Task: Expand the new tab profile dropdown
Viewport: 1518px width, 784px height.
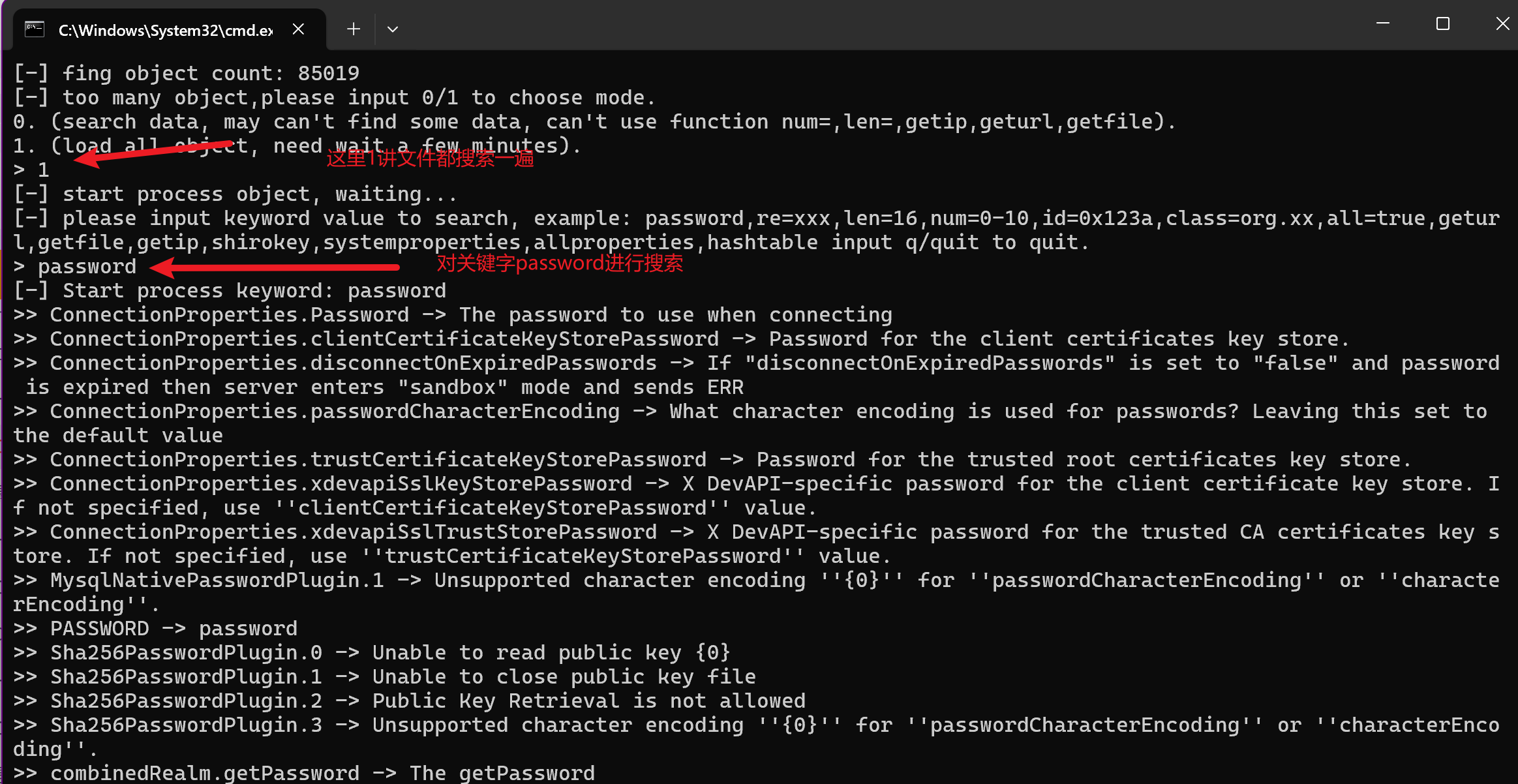Action: [392, 29]
